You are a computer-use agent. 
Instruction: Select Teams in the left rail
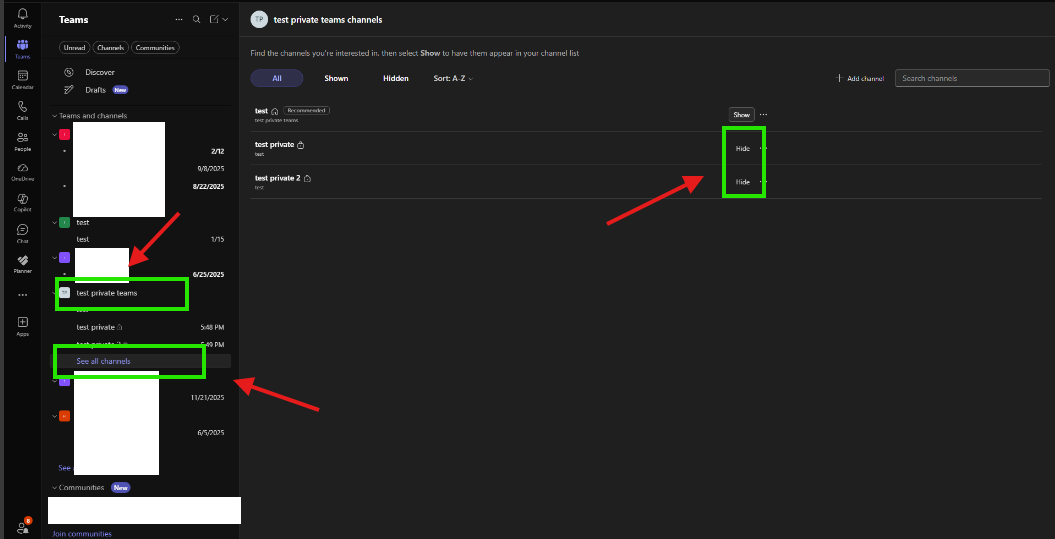pyautogui.click(x=22, y=48)
